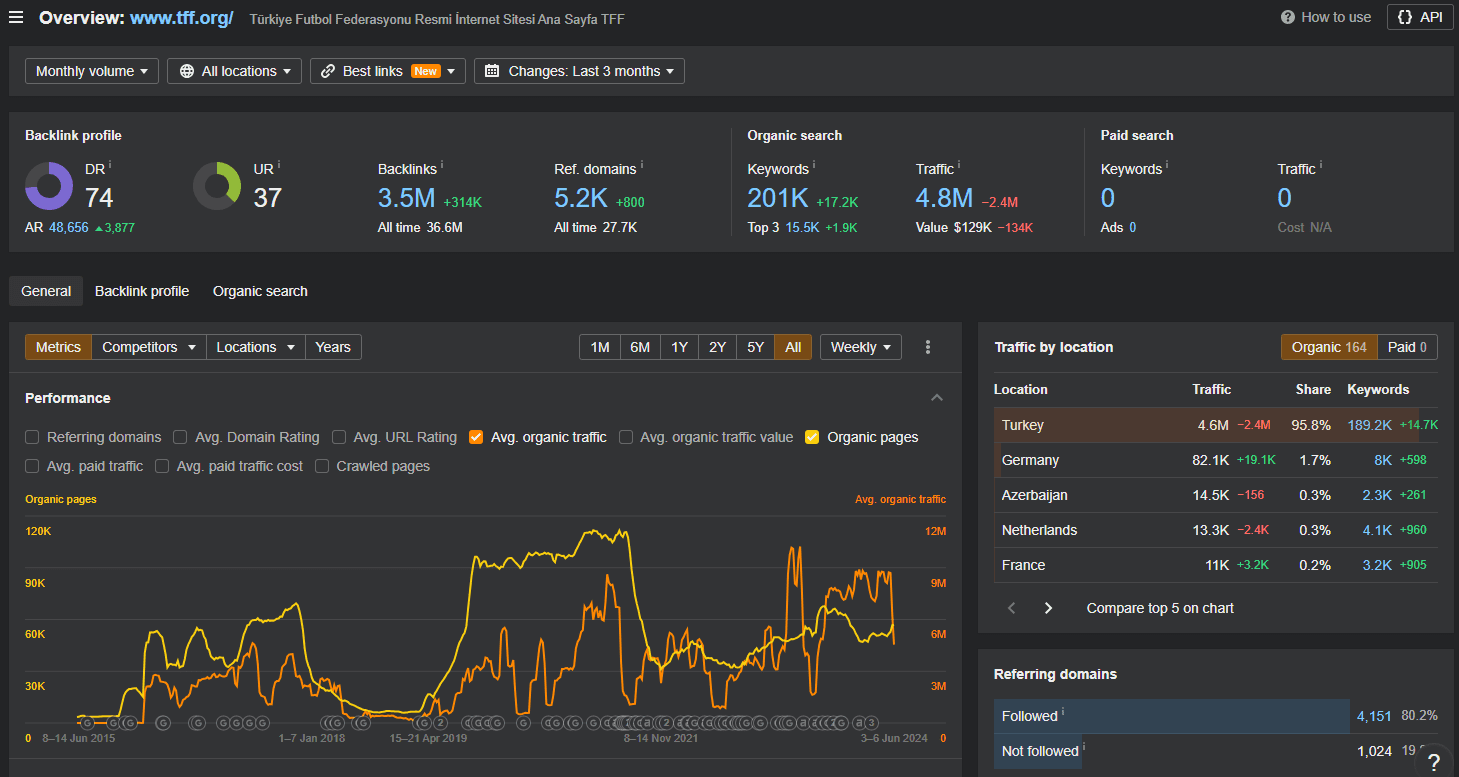Open the help question mark button
The width and height of the screenshot is (1459, 777).
1433,761
